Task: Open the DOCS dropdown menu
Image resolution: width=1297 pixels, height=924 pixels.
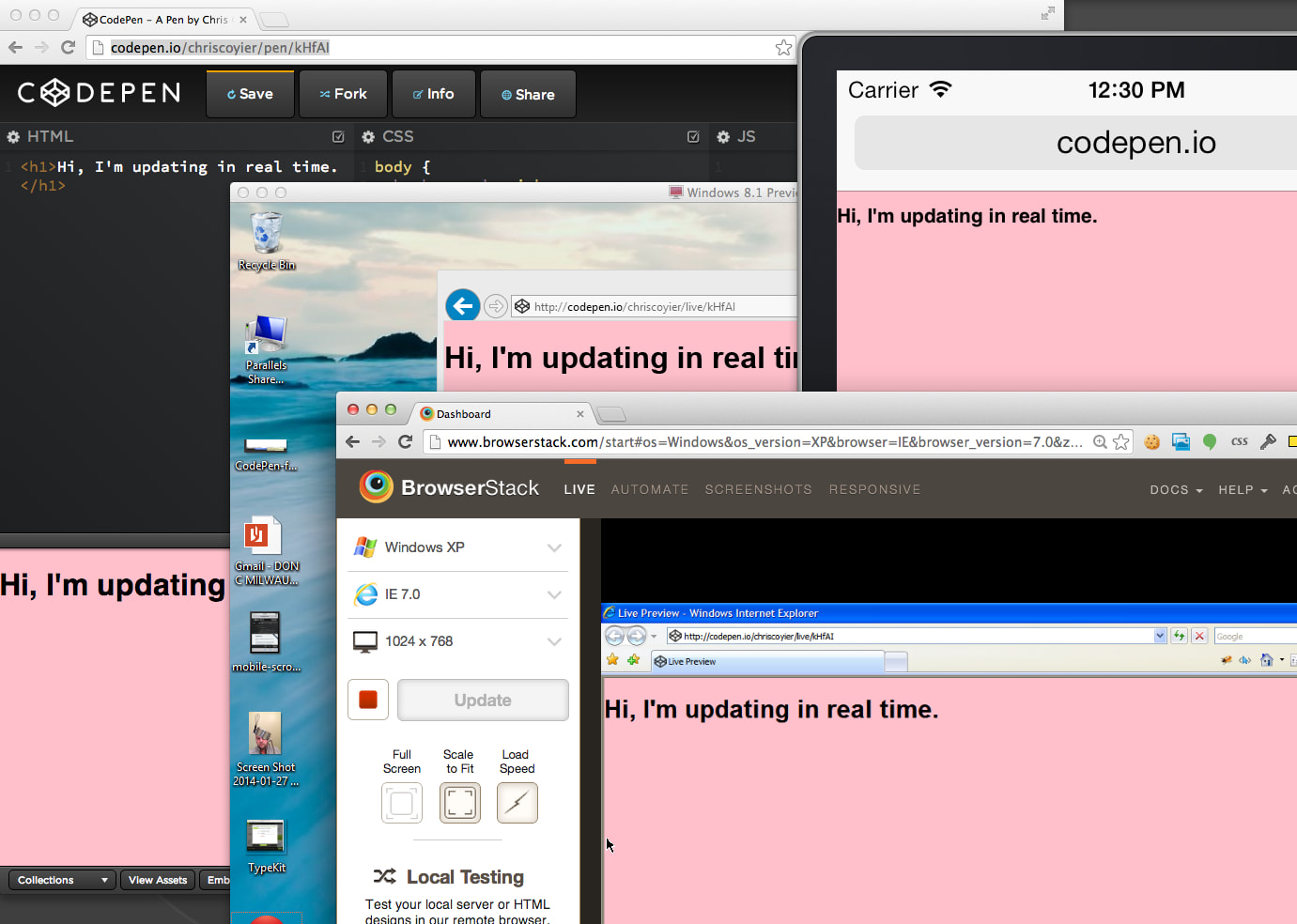Action: (1176, 490)
